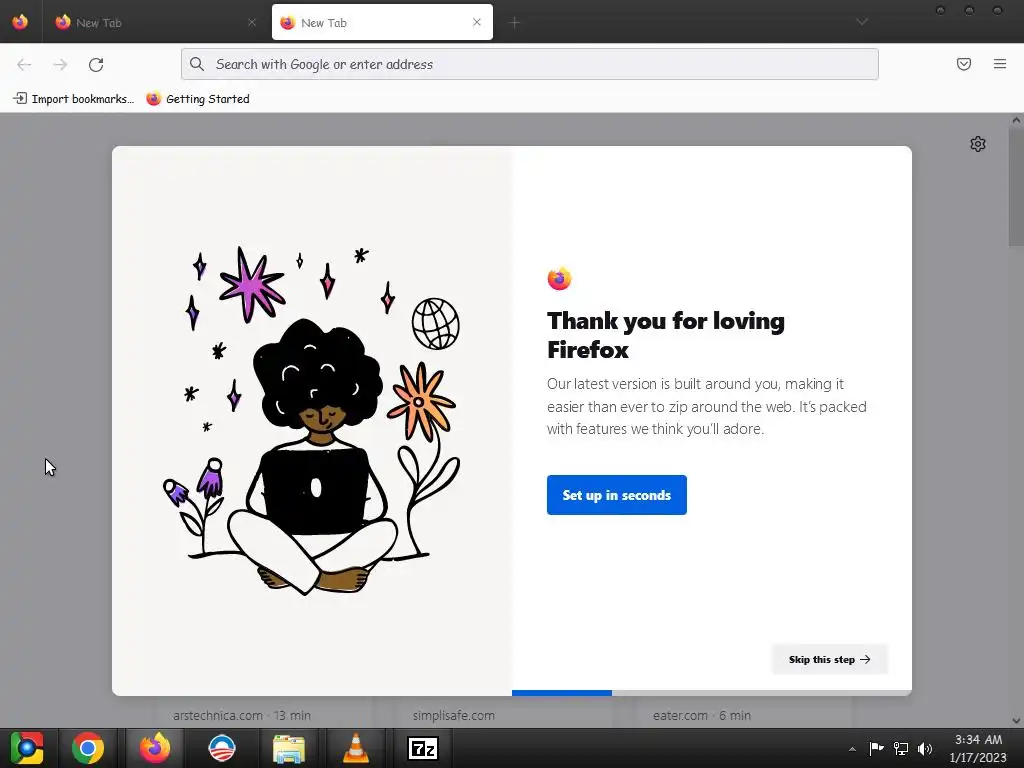The image size is (1024, 768).
Task: Select the active second New Tab
Action: tap(382, 22)
